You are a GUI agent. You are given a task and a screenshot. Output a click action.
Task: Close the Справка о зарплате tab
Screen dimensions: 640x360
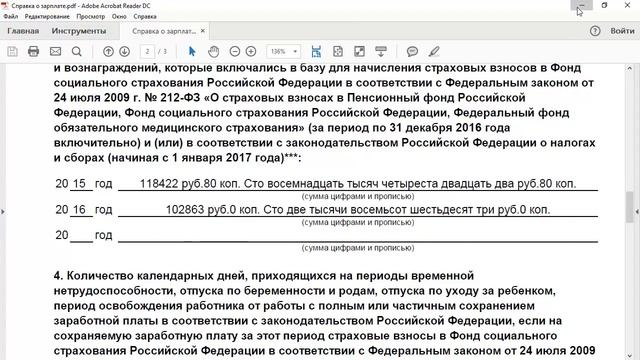pos(202,31)
